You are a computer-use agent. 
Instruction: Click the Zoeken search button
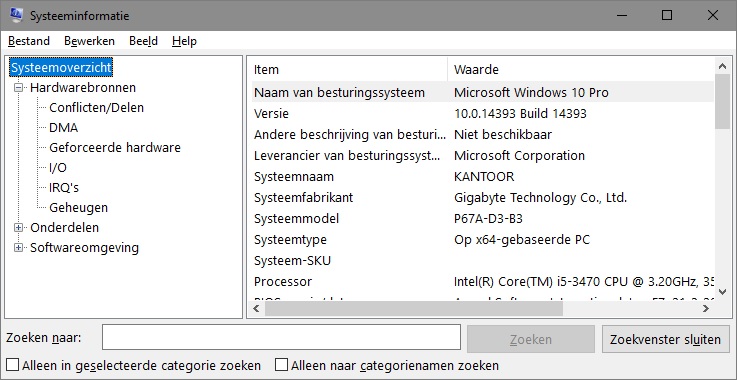531,339
